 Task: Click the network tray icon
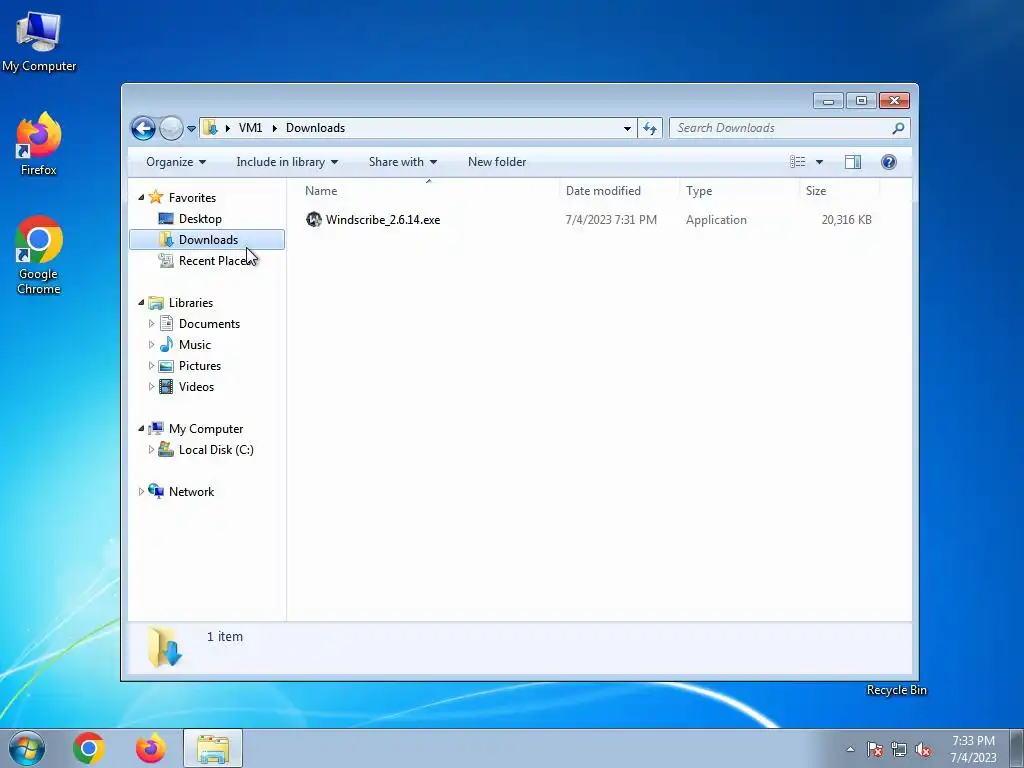pos(899,749)
